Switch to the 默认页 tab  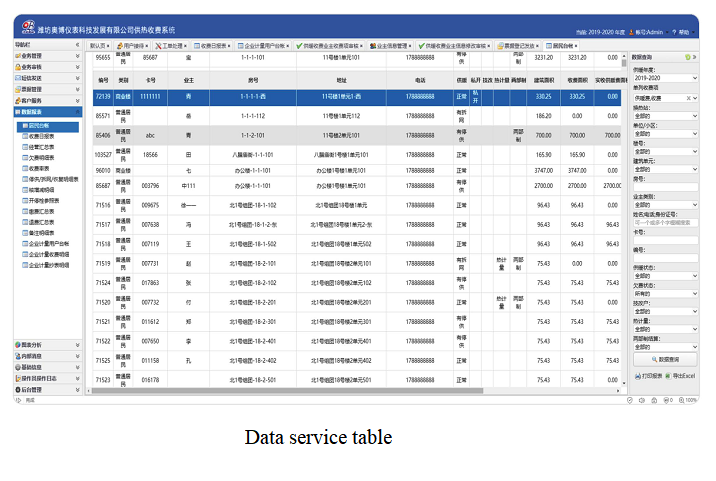(x=99, y=46)
